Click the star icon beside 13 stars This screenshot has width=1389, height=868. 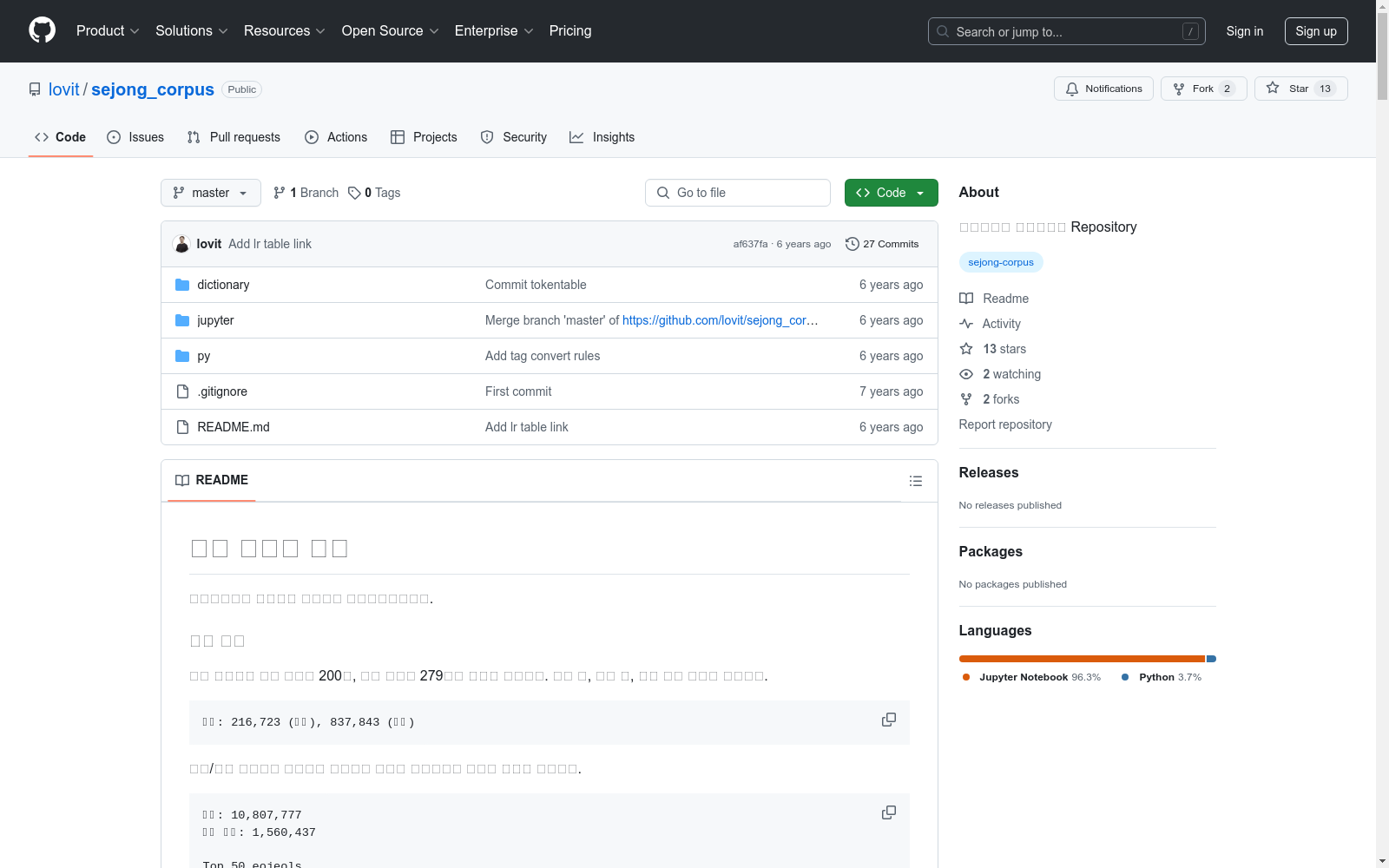(966, 349)
